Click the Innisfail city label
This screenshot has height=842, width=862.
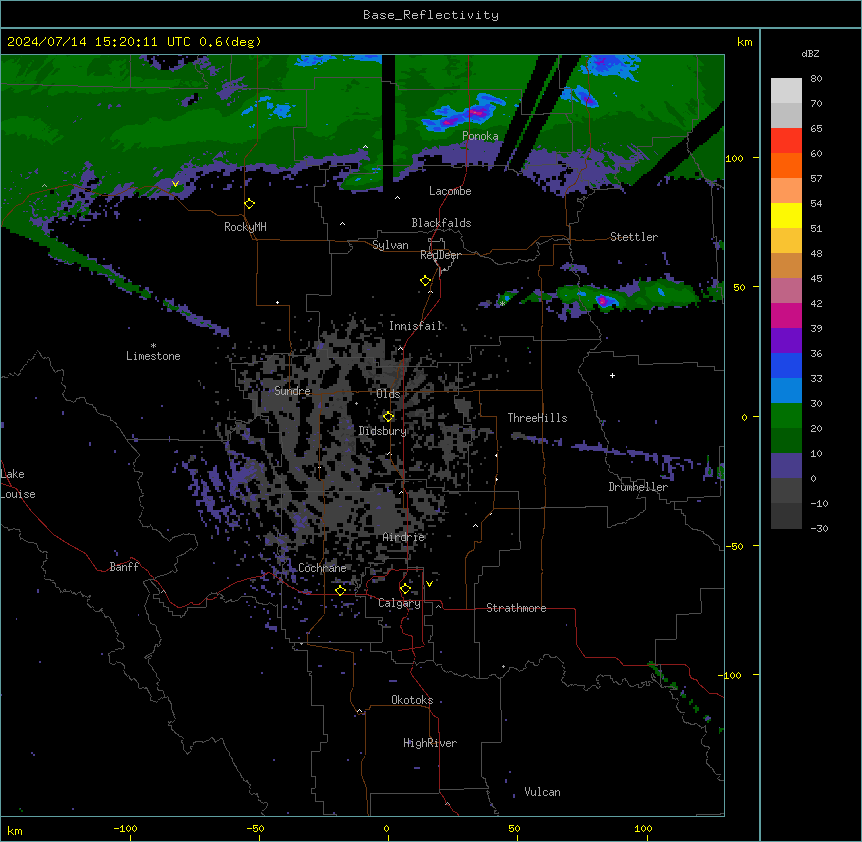tap(416, 326)
